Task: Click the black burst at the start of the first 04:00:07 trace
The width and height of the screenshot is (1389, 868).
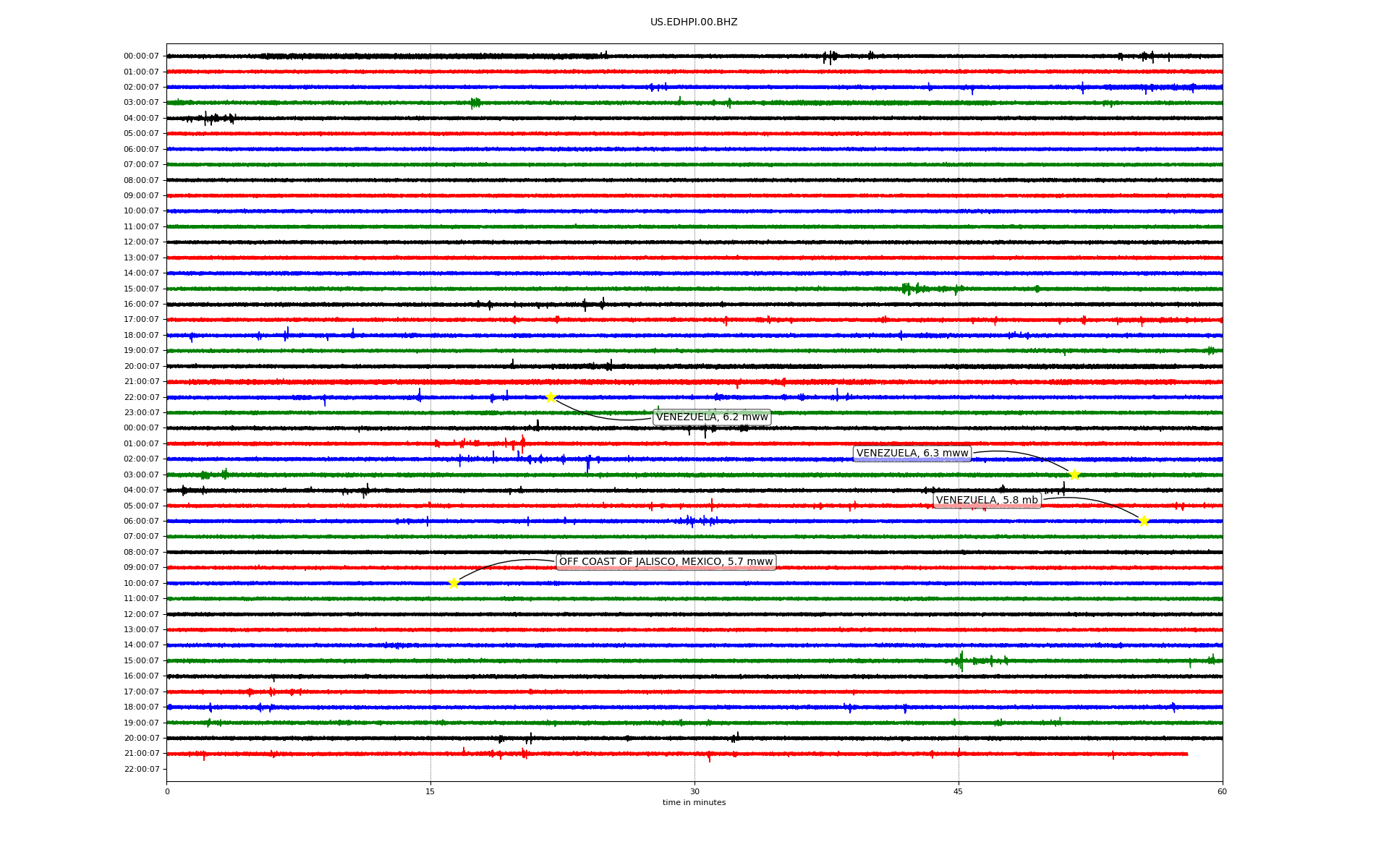Action: pos(210,118)
